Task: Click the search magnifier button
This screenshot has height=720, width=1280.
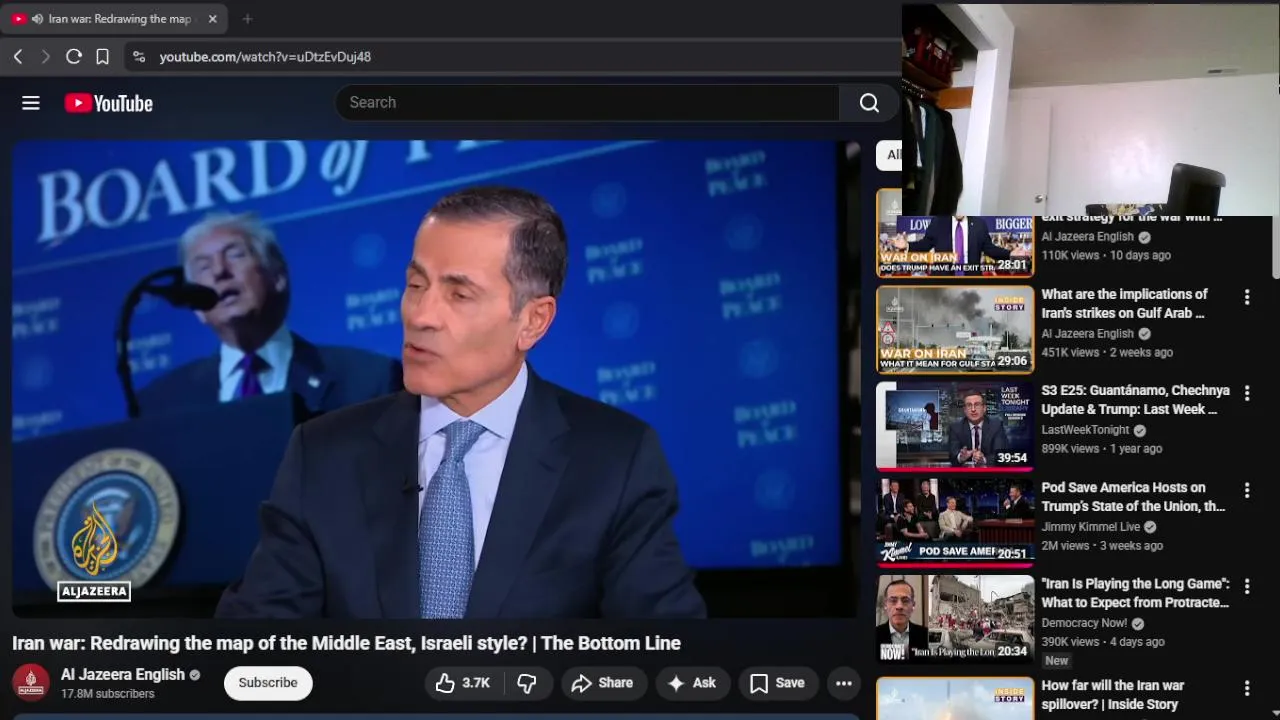Action: 869,103
